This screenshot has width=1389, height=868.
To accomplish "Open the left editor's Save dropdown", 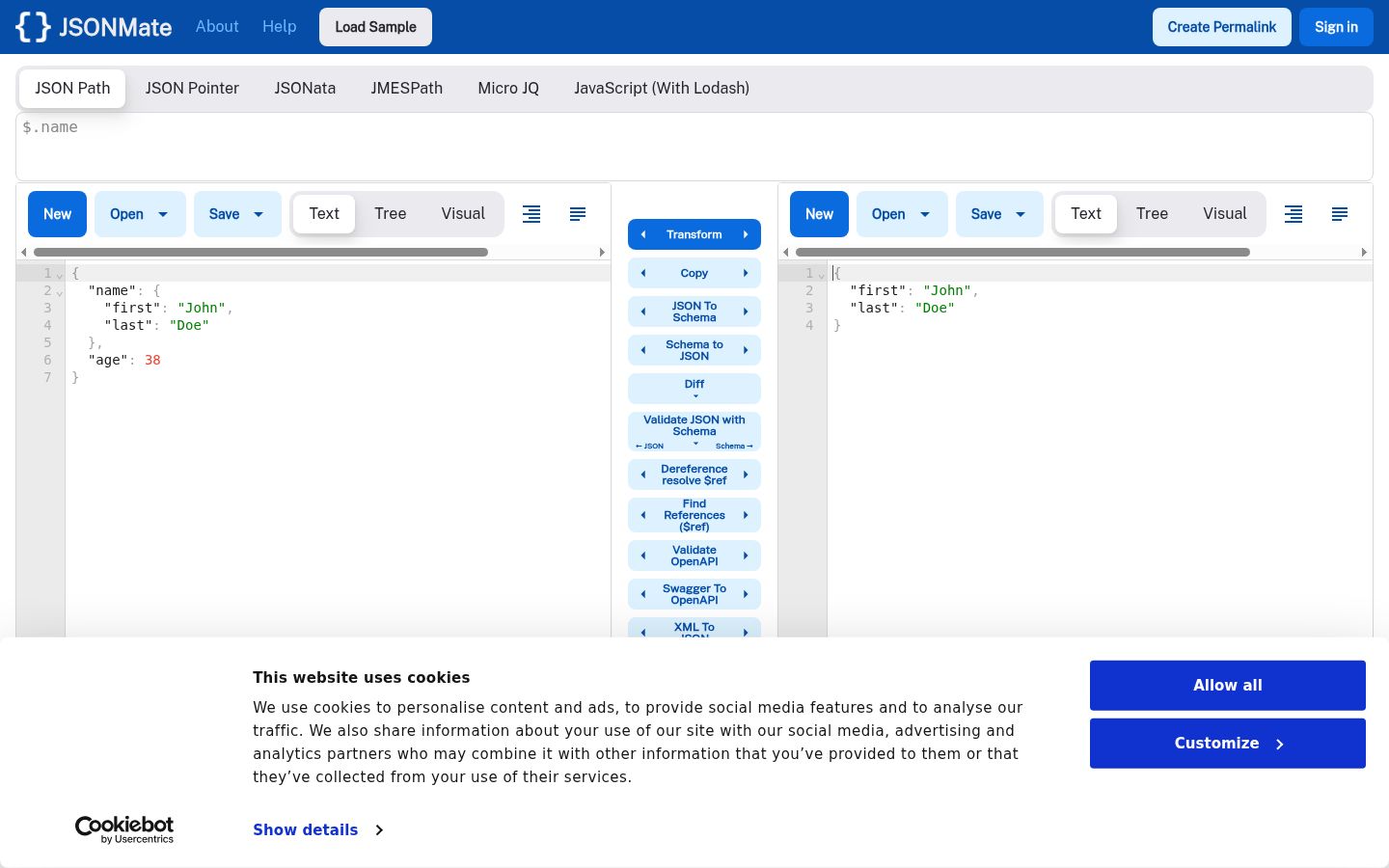I will pyautogui.click(x=237, y=214).
